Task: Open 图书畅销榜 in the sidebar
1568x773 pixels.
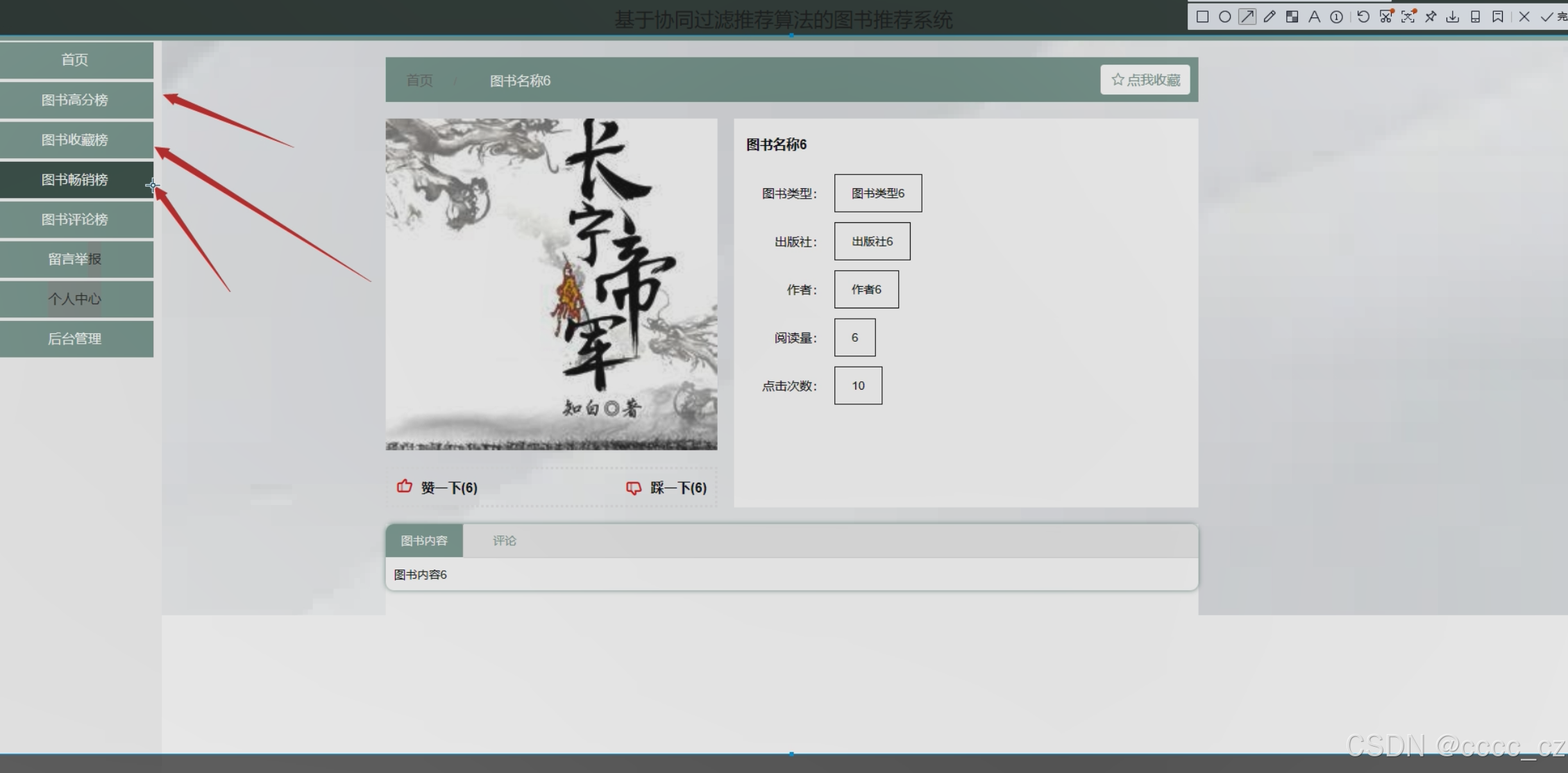Action: (x=76, y=180)
